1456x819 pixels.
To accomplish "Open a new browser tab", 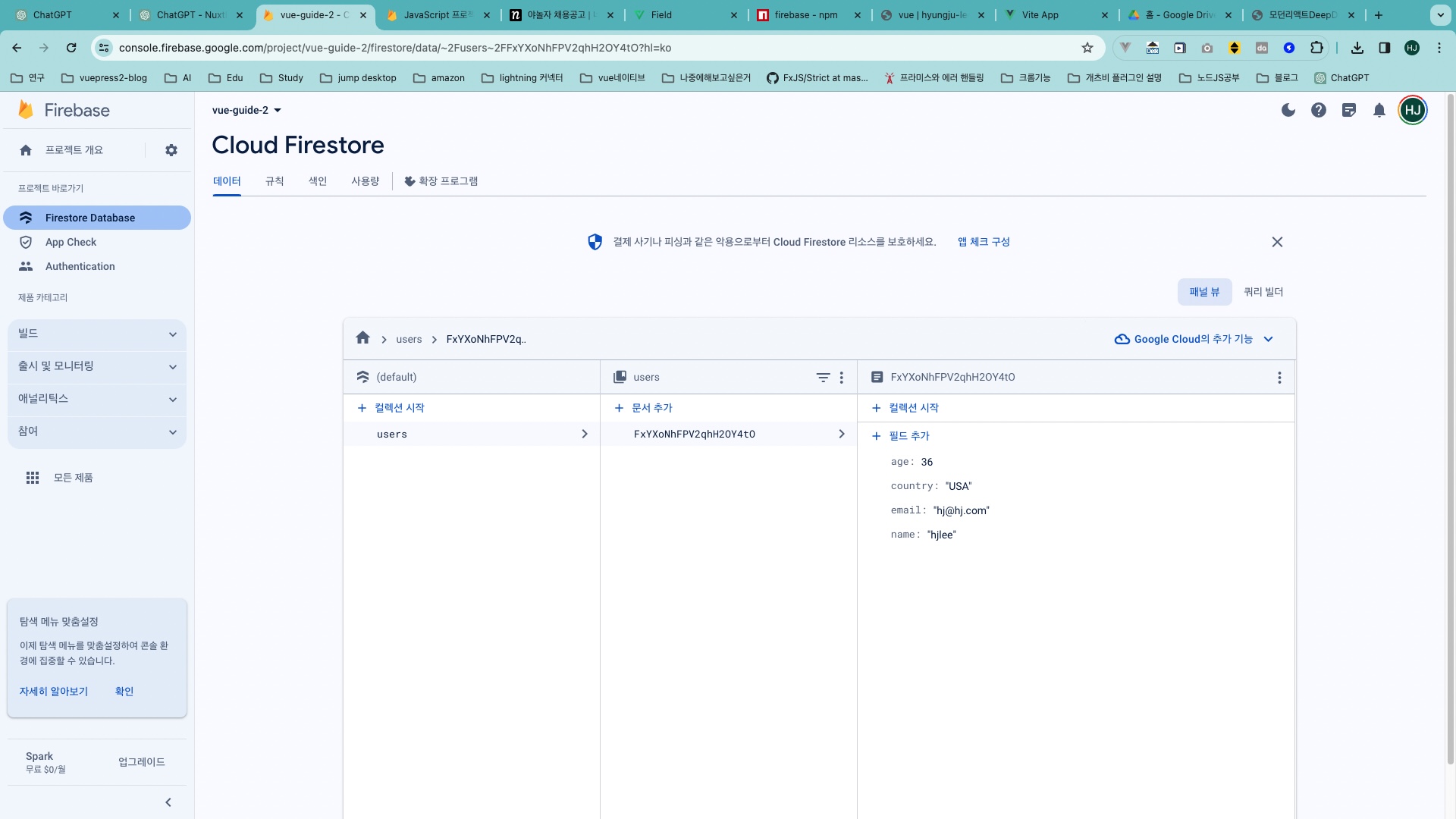I will pyautogui.click(x=1379, y=15).
